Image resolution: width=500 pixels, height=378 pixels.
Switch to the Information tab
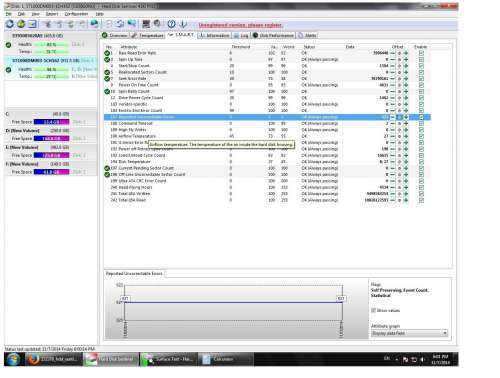[x=214, y=35]
